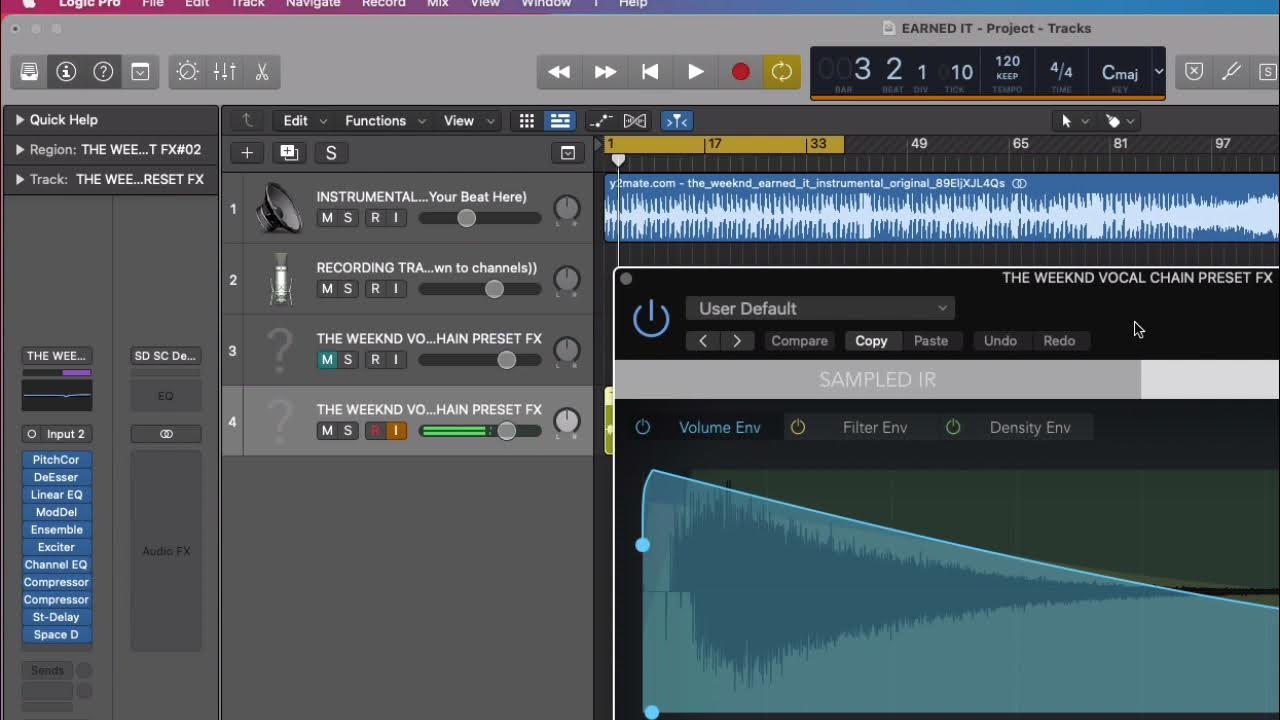Image resolution: width=1280 pixels, height=720 pixels.
Task: Open the Navigate menu
Action: coord(313,4)
